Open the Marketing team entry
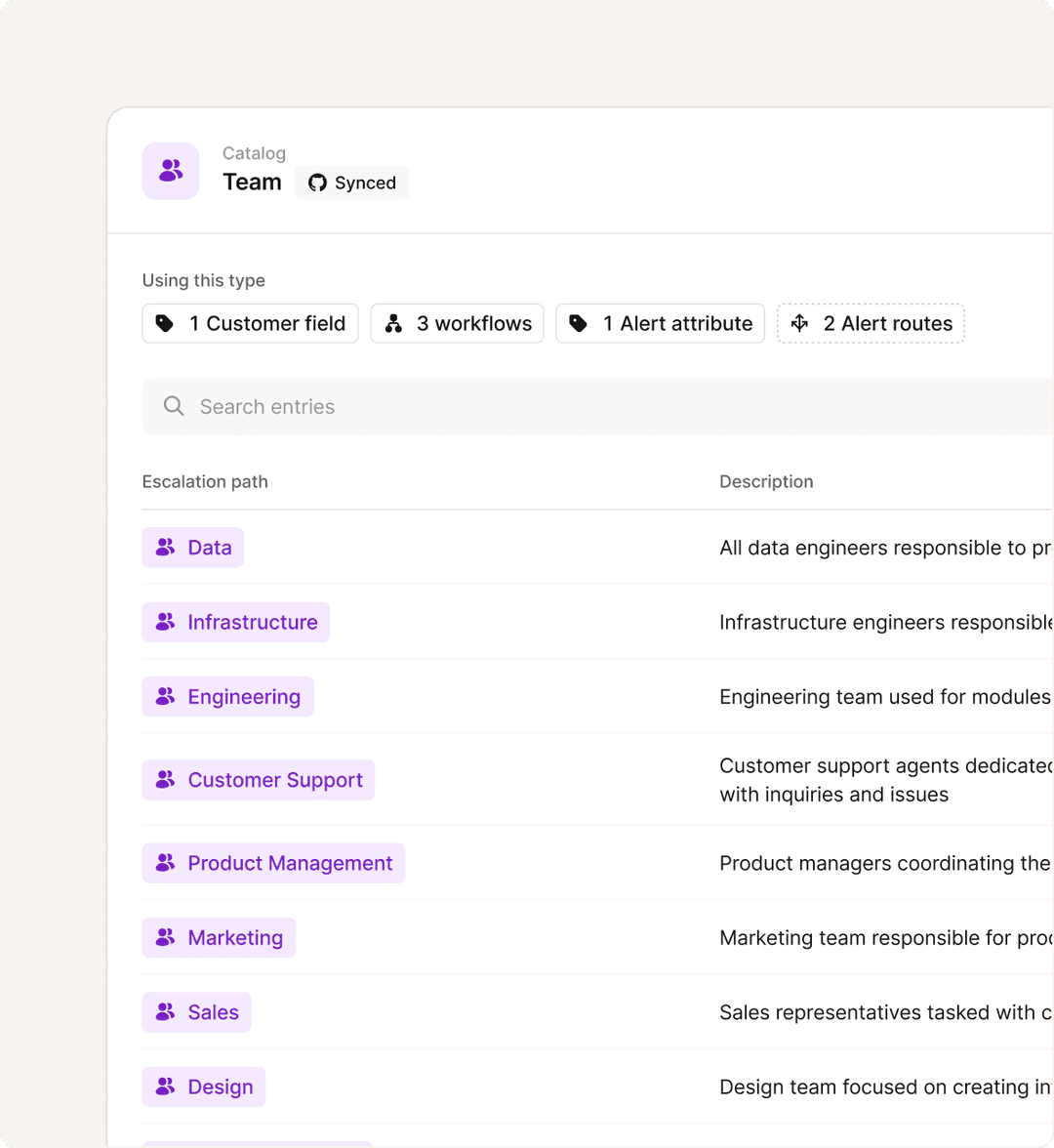Image resolution: width=1054 pixels, height=1148 pixels. [x=219, y=937]
